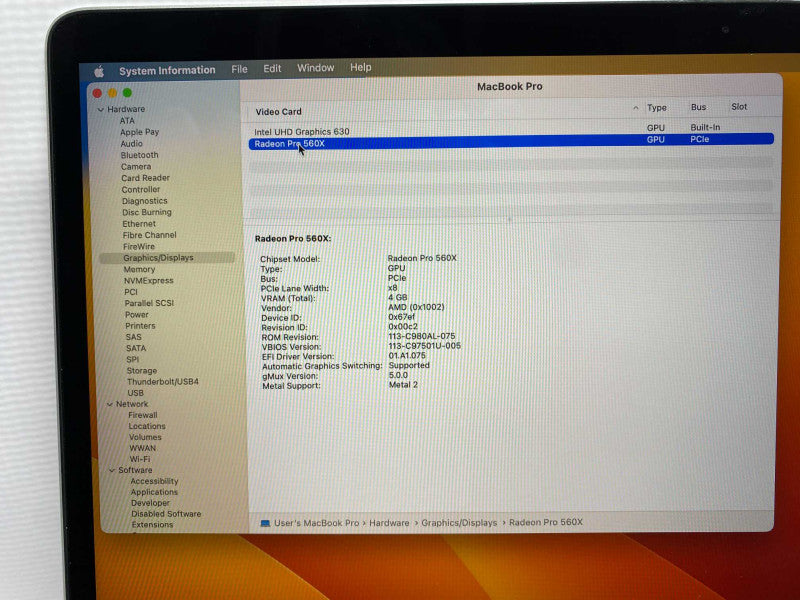Select Parallel SCSI in sidebar
The width and height of the screenshot is (800, 600).
tap(149, 303)
